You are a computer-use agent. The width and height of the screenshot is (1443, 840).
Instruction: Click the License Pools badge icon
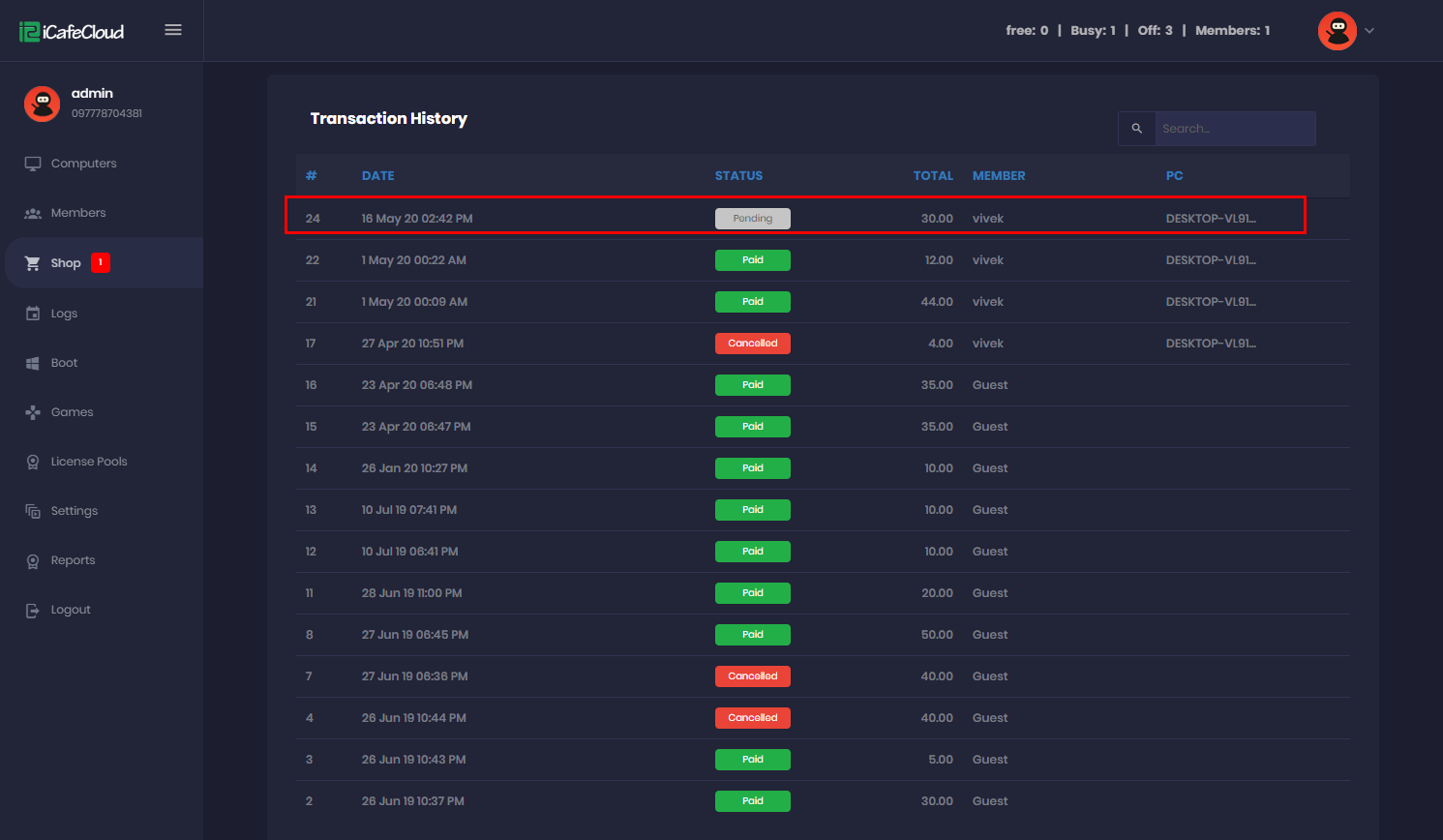pos(33,462)
